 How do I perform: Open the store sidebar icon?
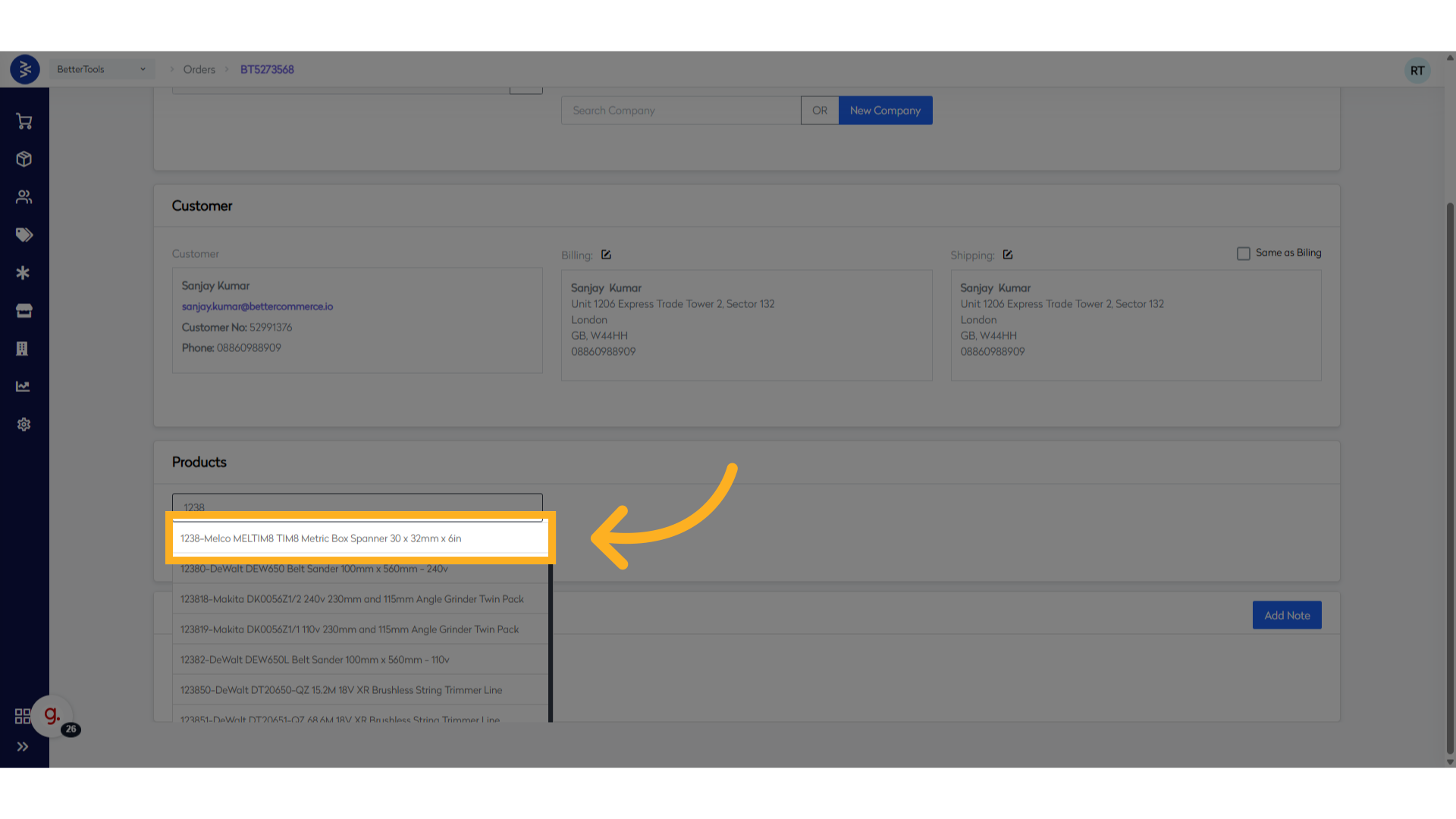coord(24,311)
